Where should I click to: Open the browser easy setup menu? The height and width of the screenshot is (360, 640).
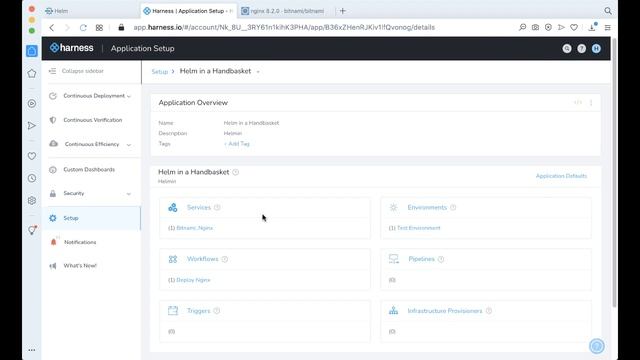pyautogui.click(x=608, y=27)
